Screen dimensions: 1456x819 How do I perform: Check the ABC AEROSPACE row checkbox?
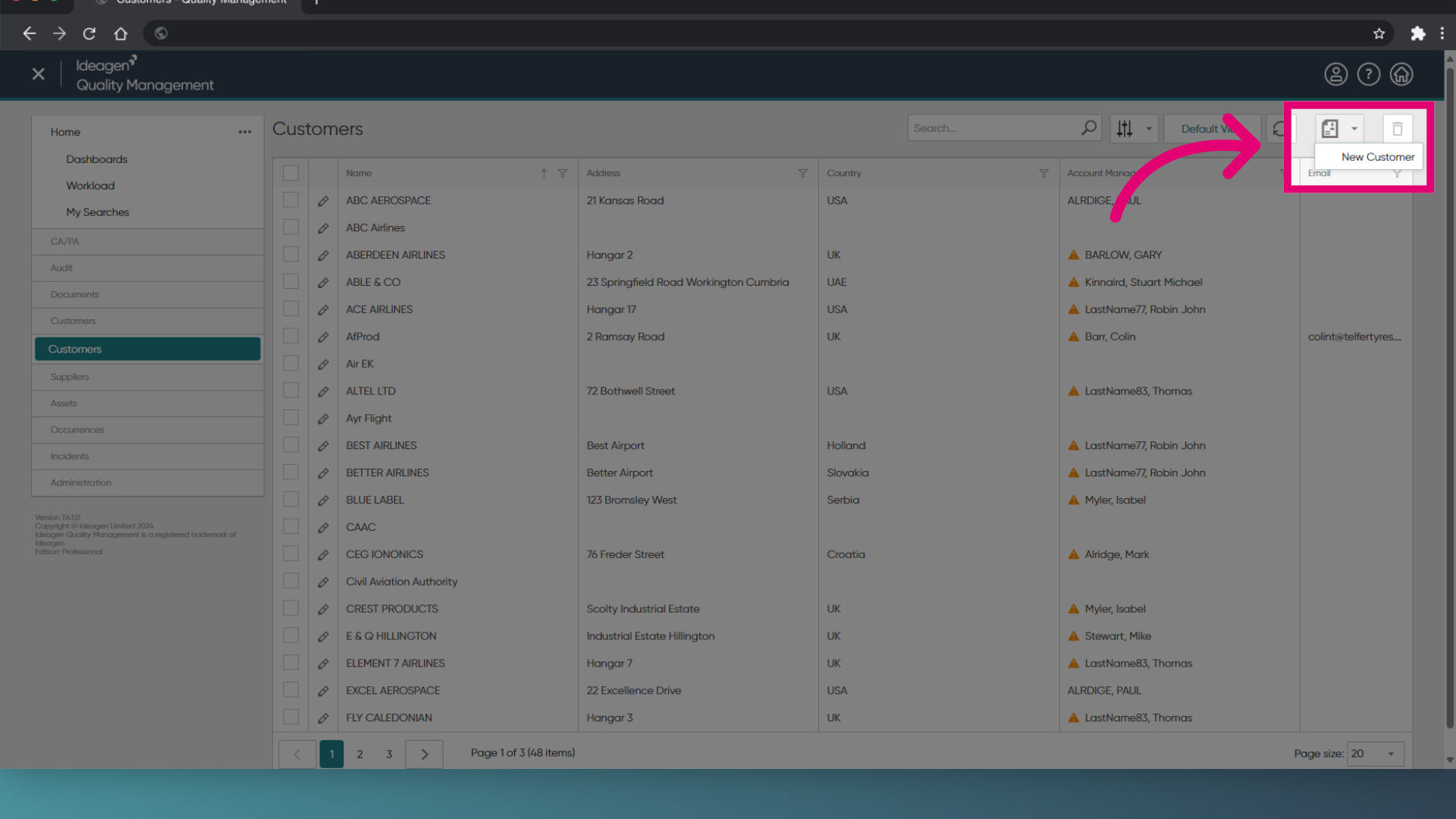point(291,199)
